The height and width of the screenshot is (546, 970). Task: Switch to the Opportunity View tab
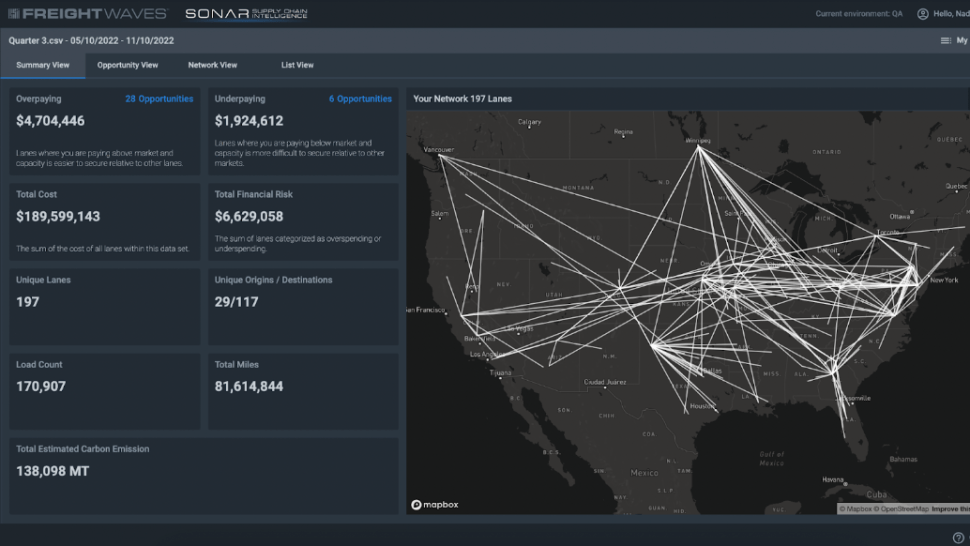[x=127, y=65]
